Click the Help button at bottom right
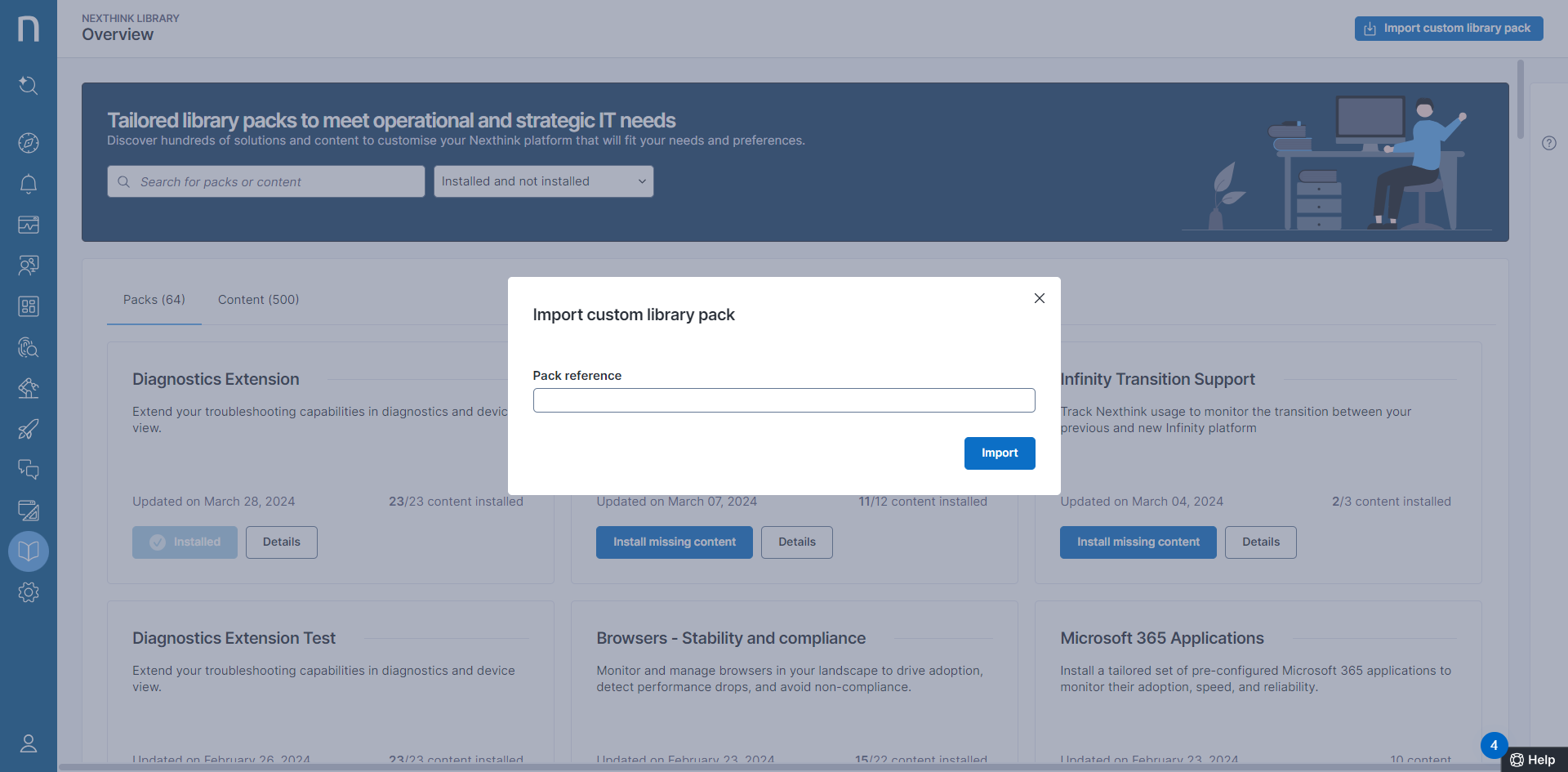 [x=1533, y=760]
